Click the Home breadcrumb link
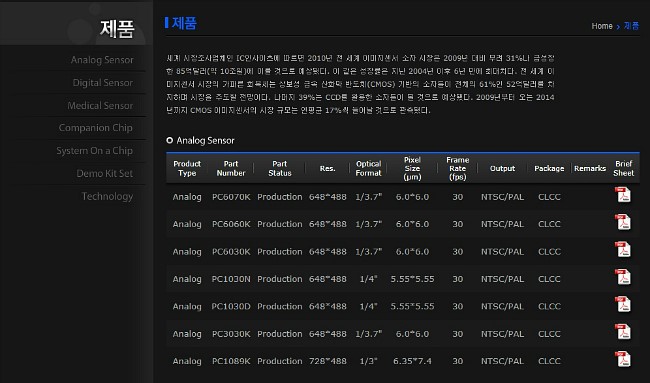 pyautogui.click(x=602, y=26)
